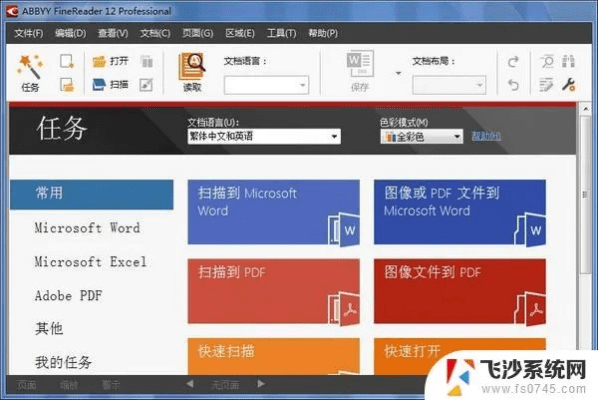Open the 查看(V) menu
The width and height of the screenshot is (598, 400).
click(x=113, y=33)
